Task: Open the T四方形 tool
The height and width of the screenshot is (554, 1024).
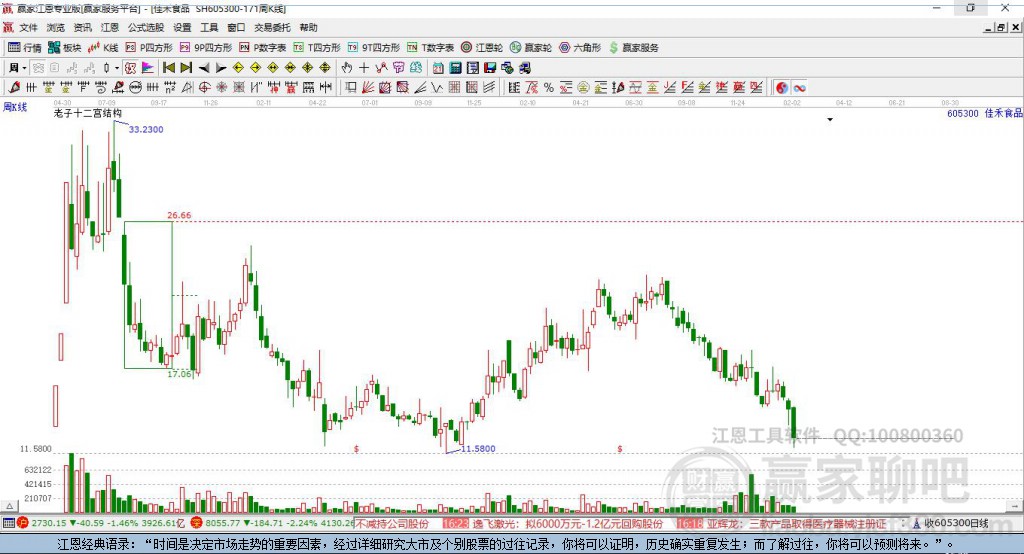Action: point(317,48)
